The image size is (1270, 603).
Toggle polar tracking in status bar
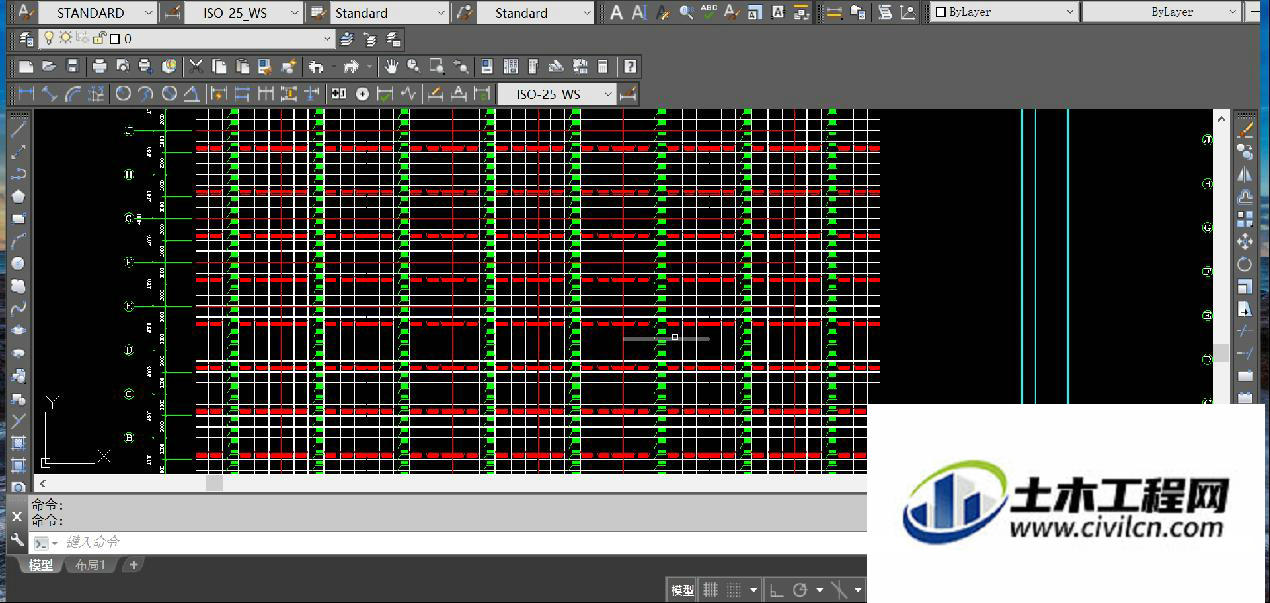[x=800, y=590]
